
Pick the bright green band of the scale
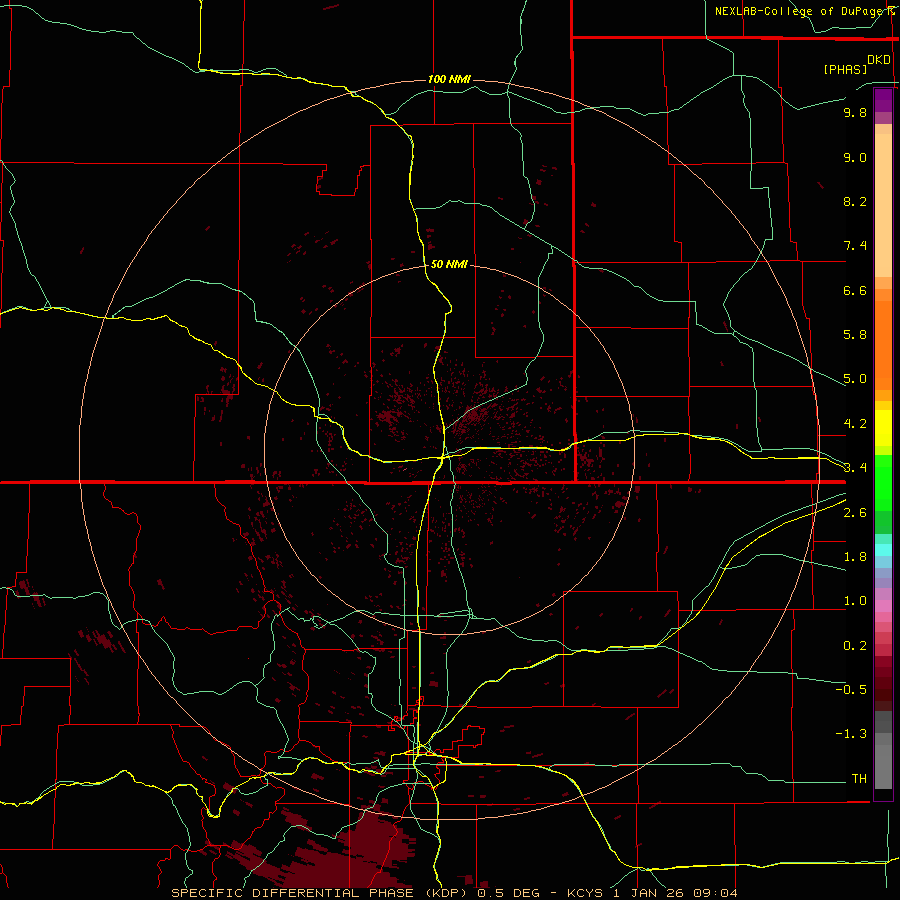coord(883,483)
